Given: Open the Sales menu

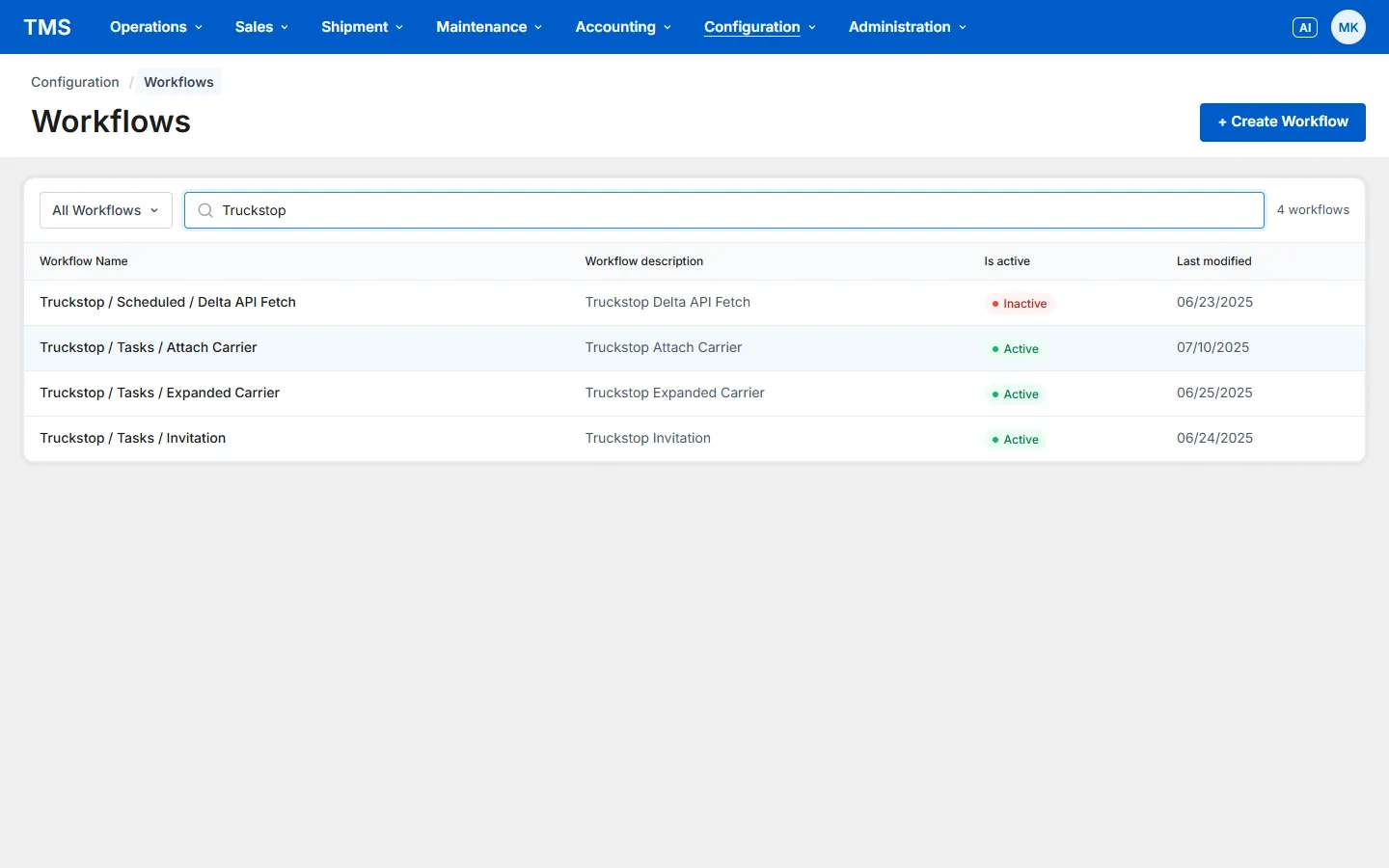Looking at the screenshot, I should 261,27.
